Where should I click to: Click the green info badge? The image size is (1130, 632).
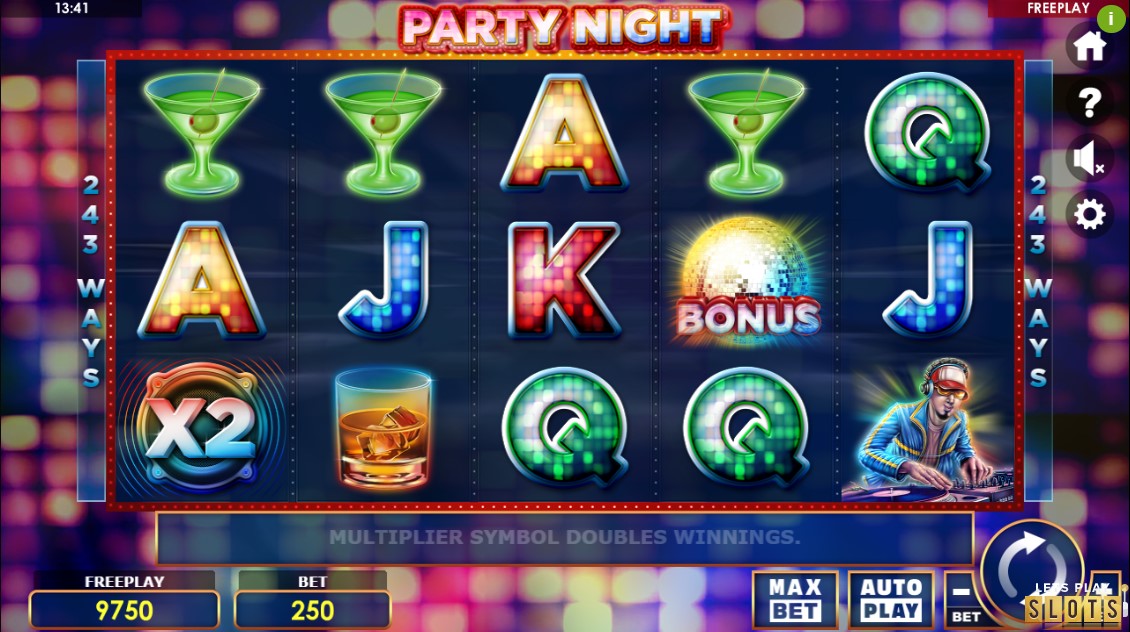pyautogui.click(x=1111, y=19)
